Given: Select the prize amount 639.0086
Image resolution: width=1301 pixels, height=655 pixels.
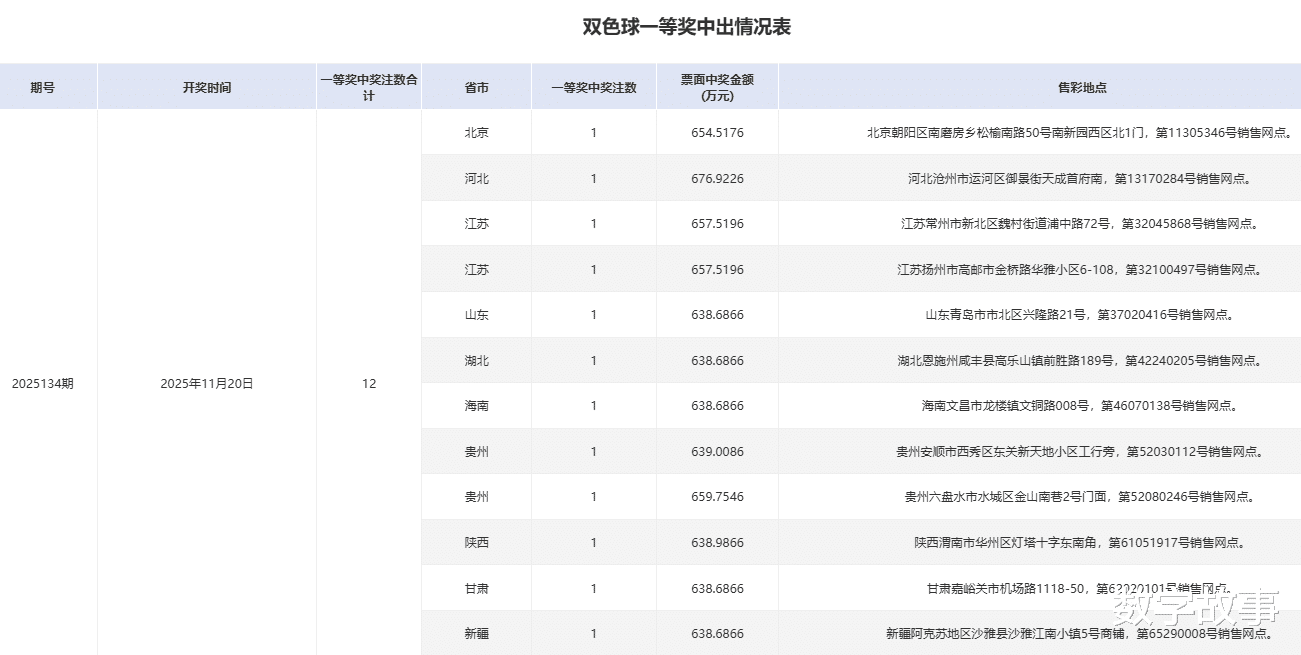Looking at the screenshot, I should click(717, 451).
